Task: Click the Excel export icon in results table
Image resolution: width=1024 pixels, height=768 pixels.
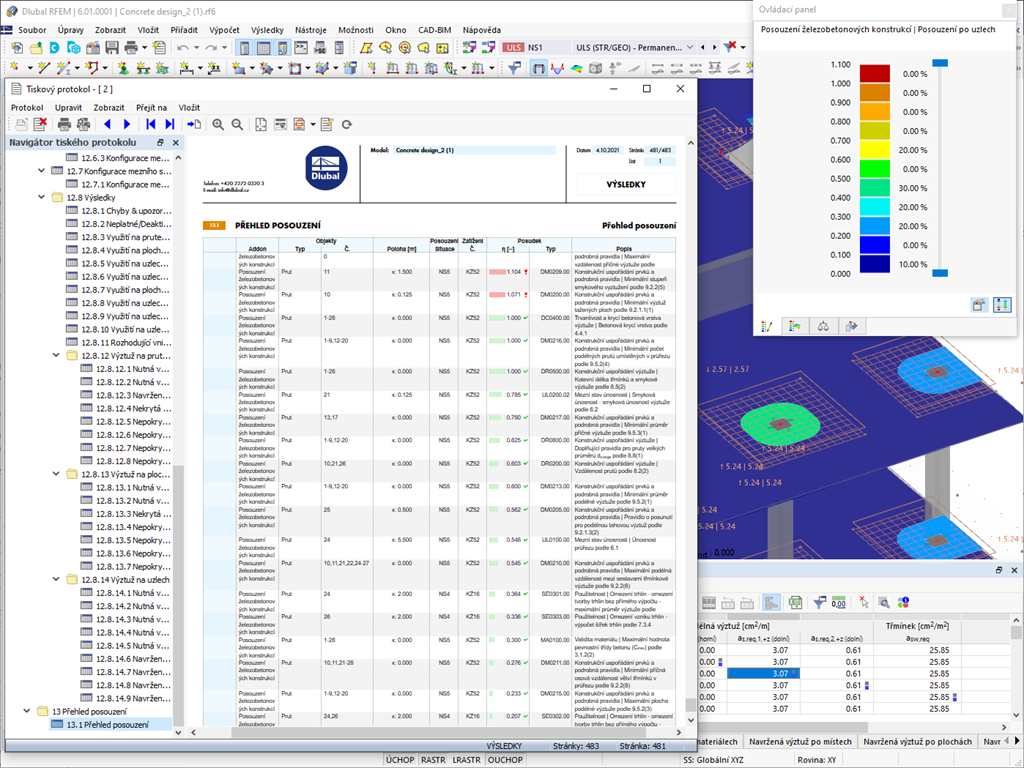Action: pos(795,602)
